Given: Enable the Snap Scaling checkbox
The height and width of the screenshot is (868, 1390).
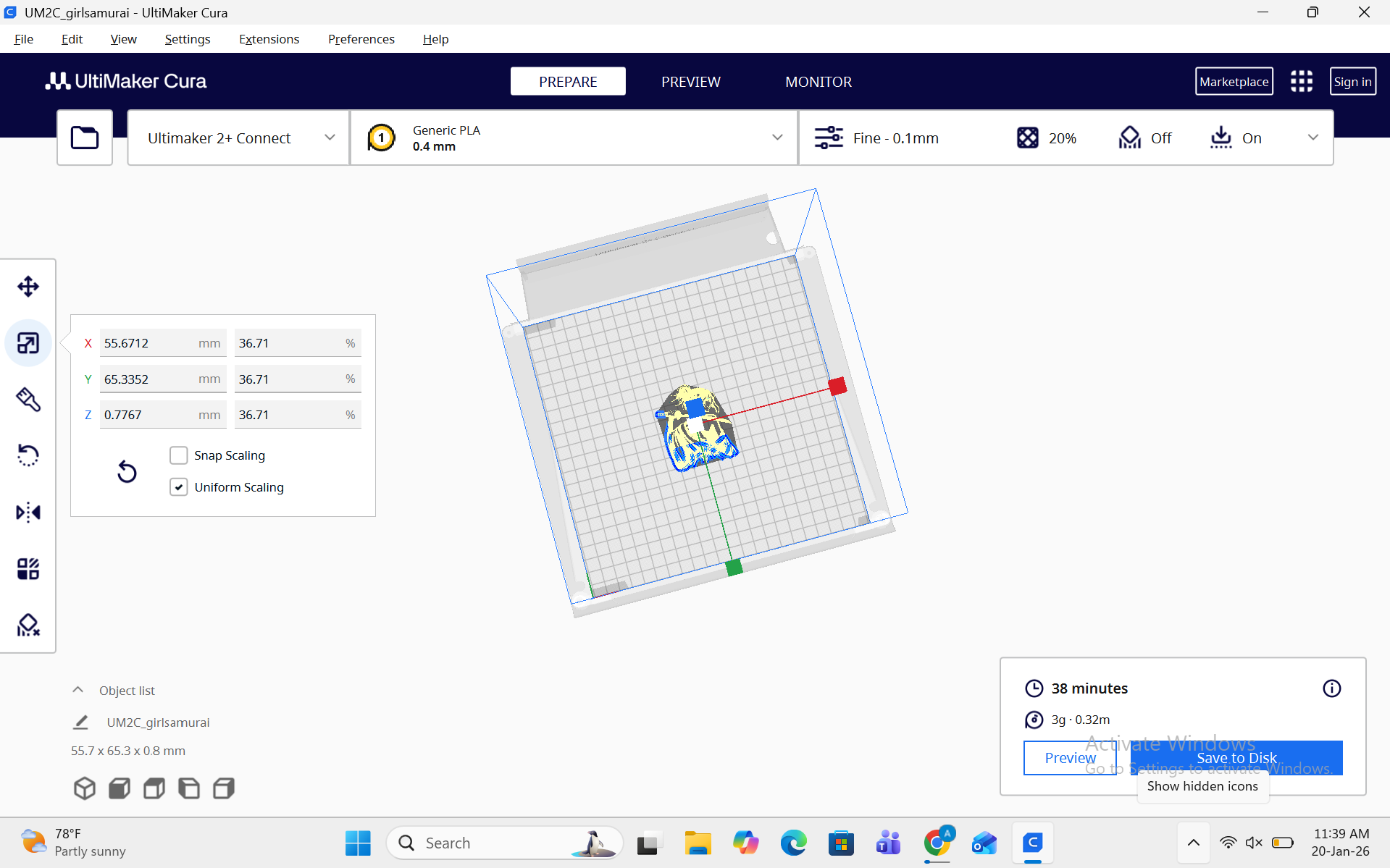Looking at the screenshot, I should tap(179, 455).
